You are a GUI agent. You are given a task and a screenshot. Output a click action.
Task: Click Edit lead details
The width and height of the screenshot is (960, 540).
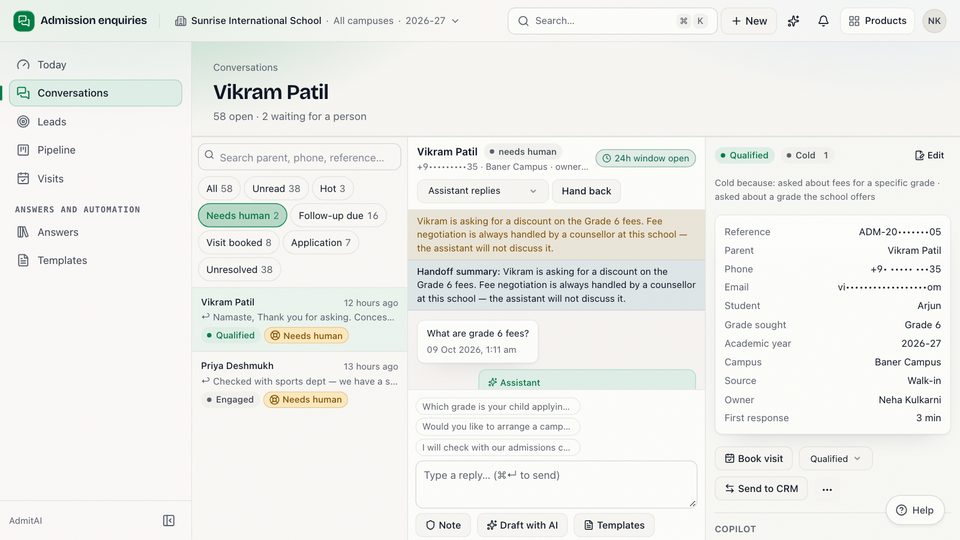point(929,156)
